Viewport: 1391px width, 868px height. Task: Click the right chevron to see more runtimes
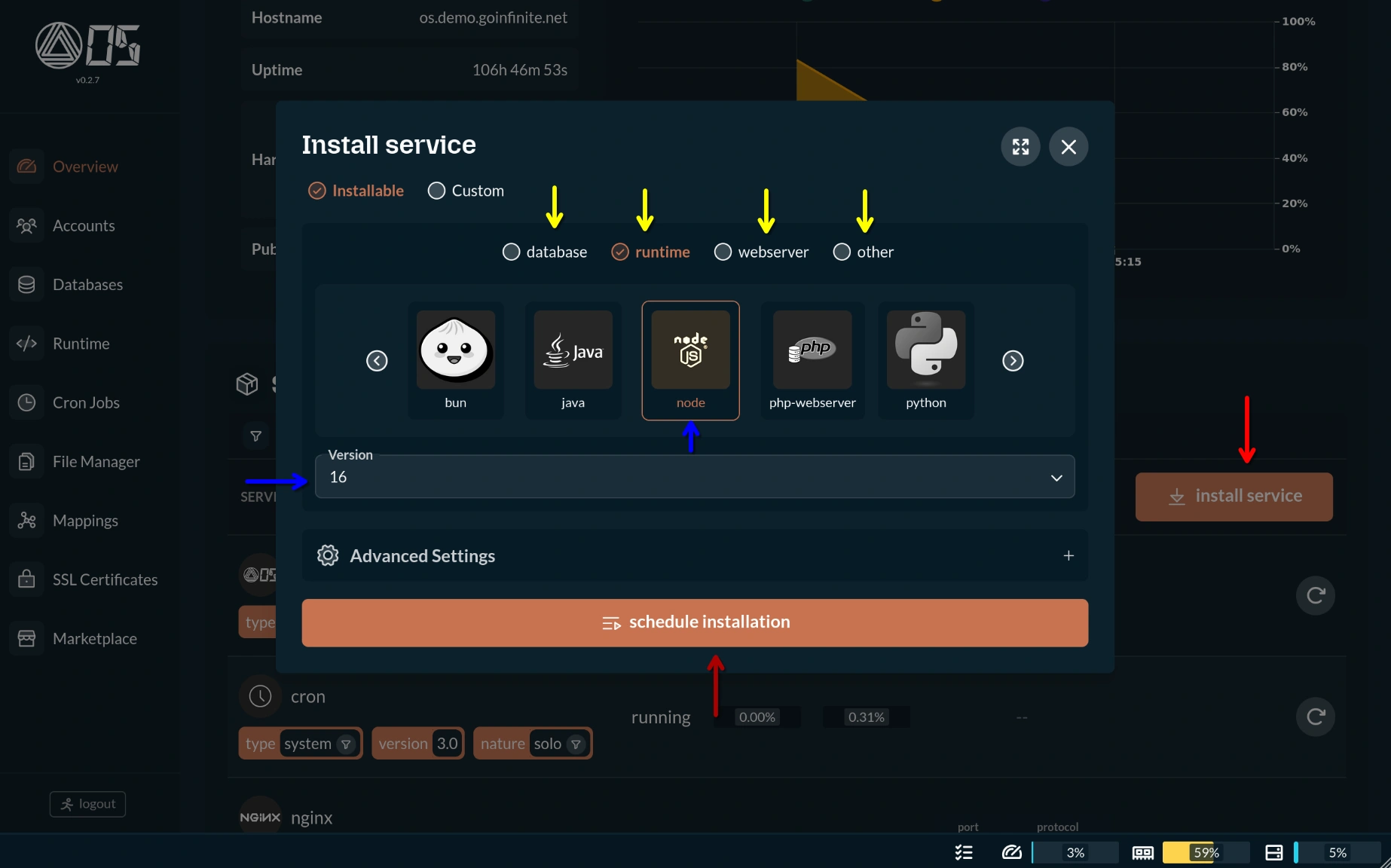tap(1012, 360)
